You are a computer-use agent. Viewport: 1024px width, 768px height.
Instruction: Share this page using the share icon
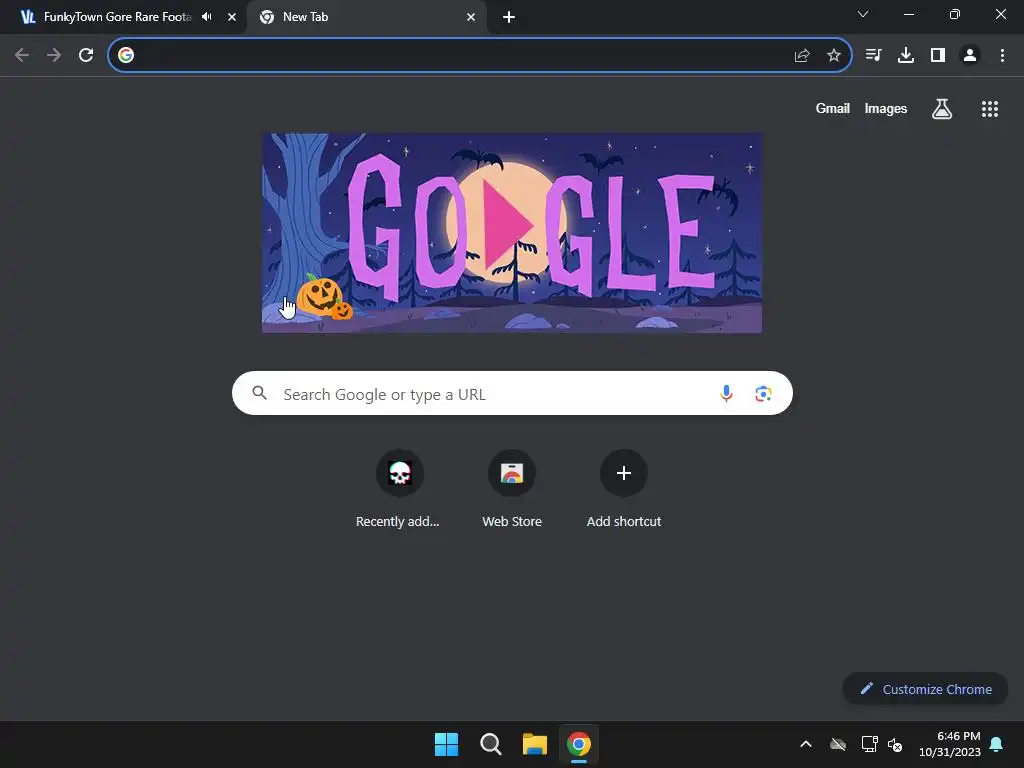tap(802, 56)
